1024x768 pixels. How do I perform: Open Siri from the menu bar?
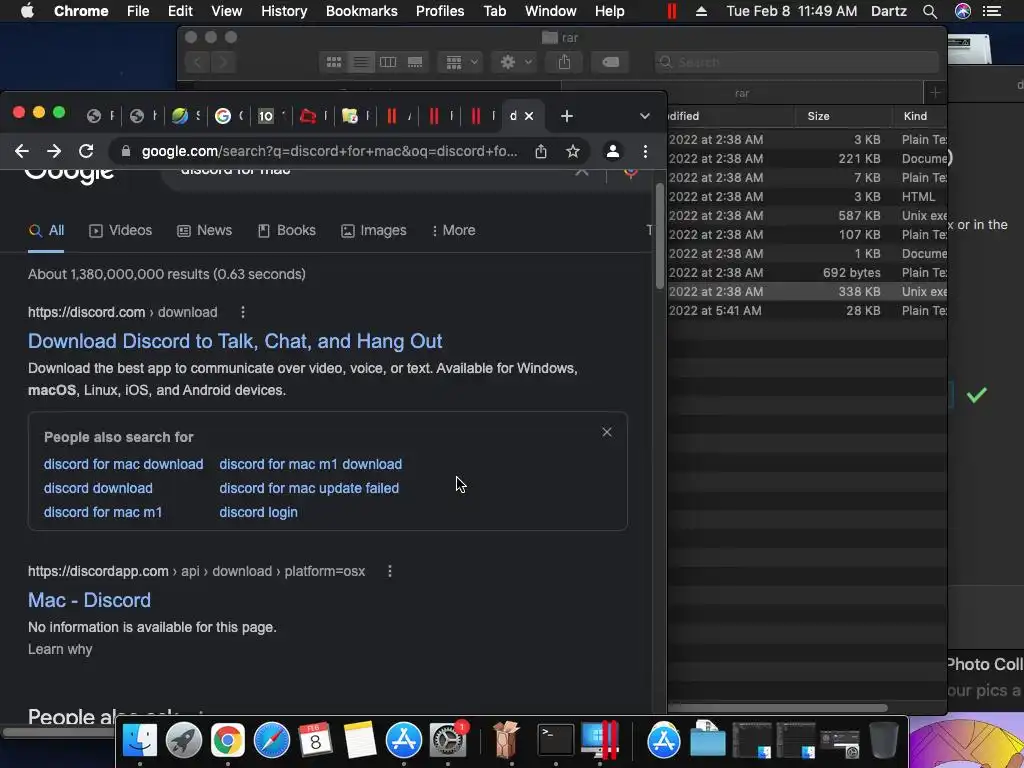click(963, 11)
